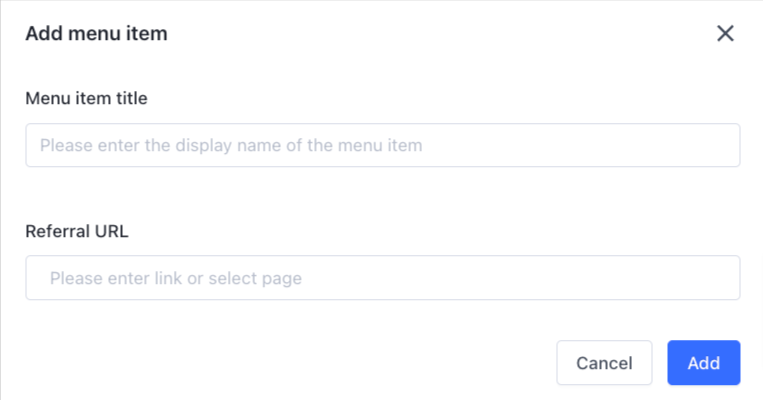
Task: Choose a page in Referral URL selector
Action: (x=382, y=278)
